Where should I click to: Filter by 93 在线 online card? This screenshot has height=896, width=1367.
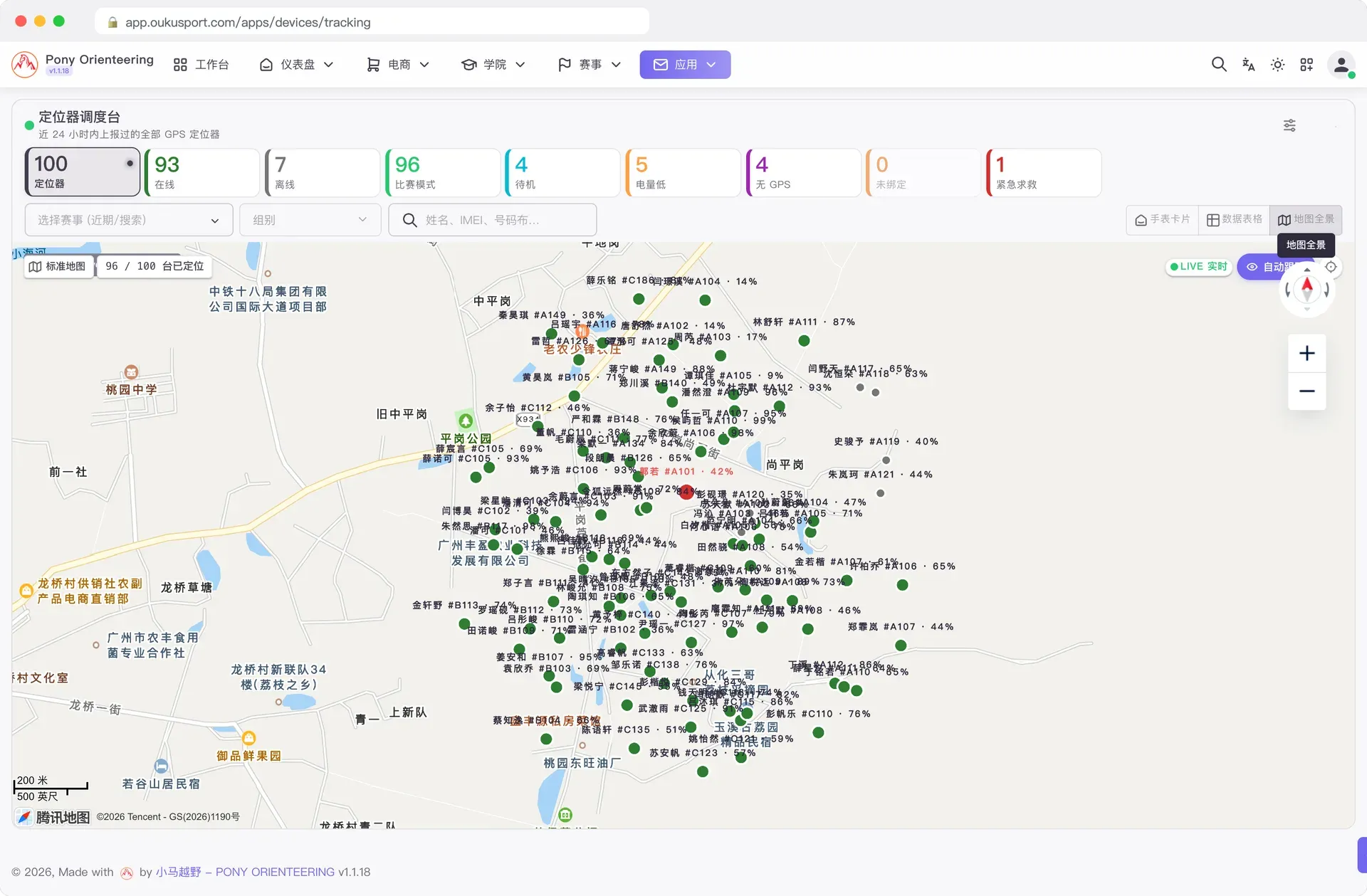coord(203,172)
